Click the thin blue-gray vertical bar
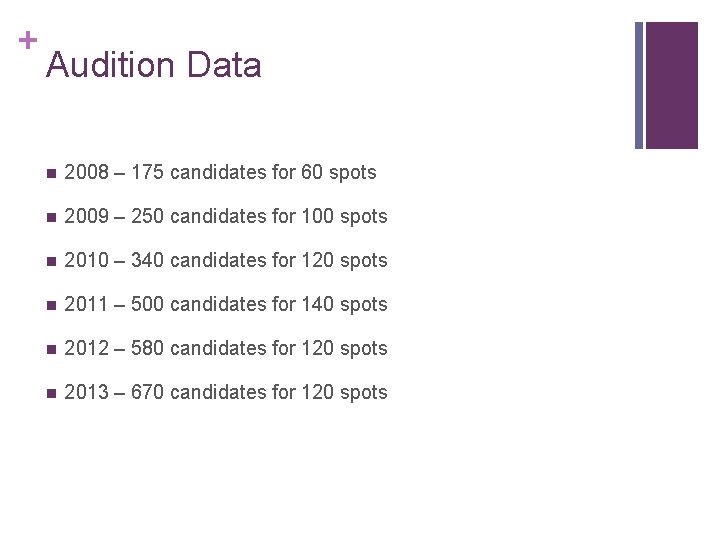The width and height of the screenshot is (720, 540). click(x=639, y=85)
